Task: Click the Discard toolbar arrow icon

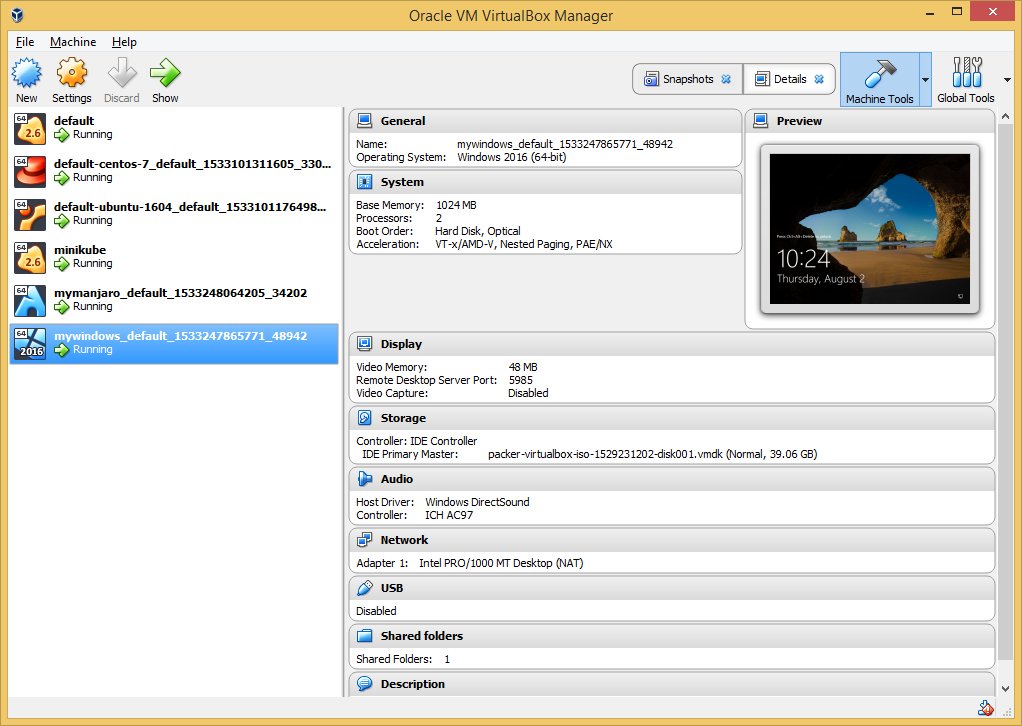Action: (122, 73)
